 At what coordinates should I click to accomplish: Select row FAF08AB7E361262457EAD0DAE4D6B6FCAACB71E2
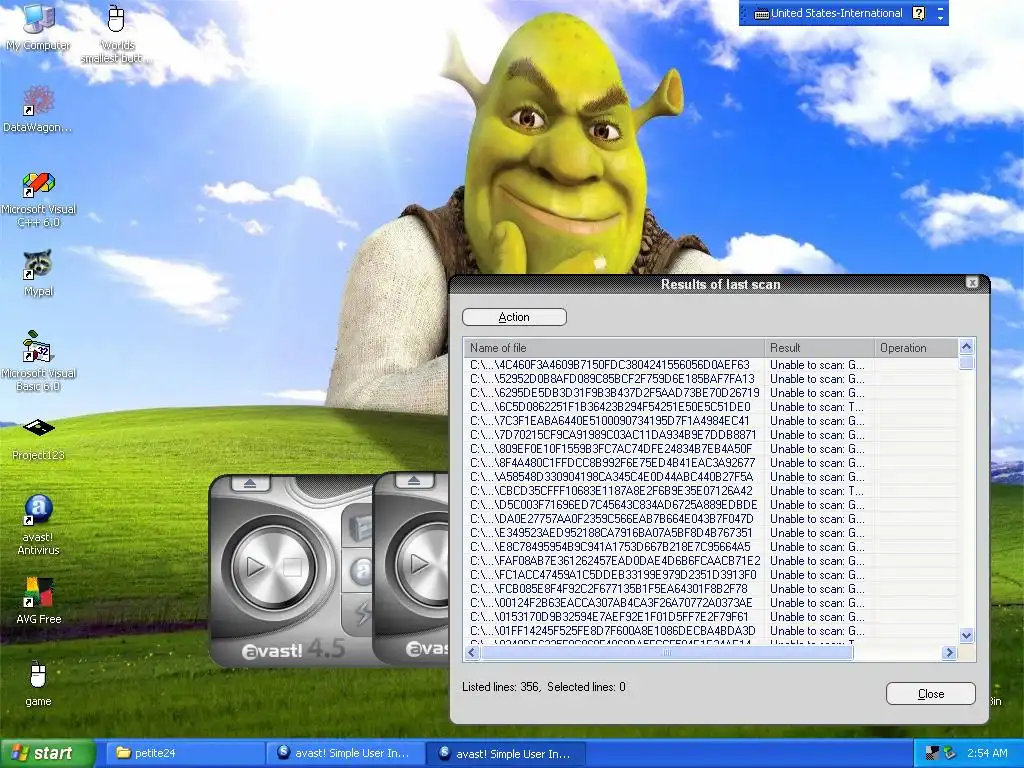711,561
